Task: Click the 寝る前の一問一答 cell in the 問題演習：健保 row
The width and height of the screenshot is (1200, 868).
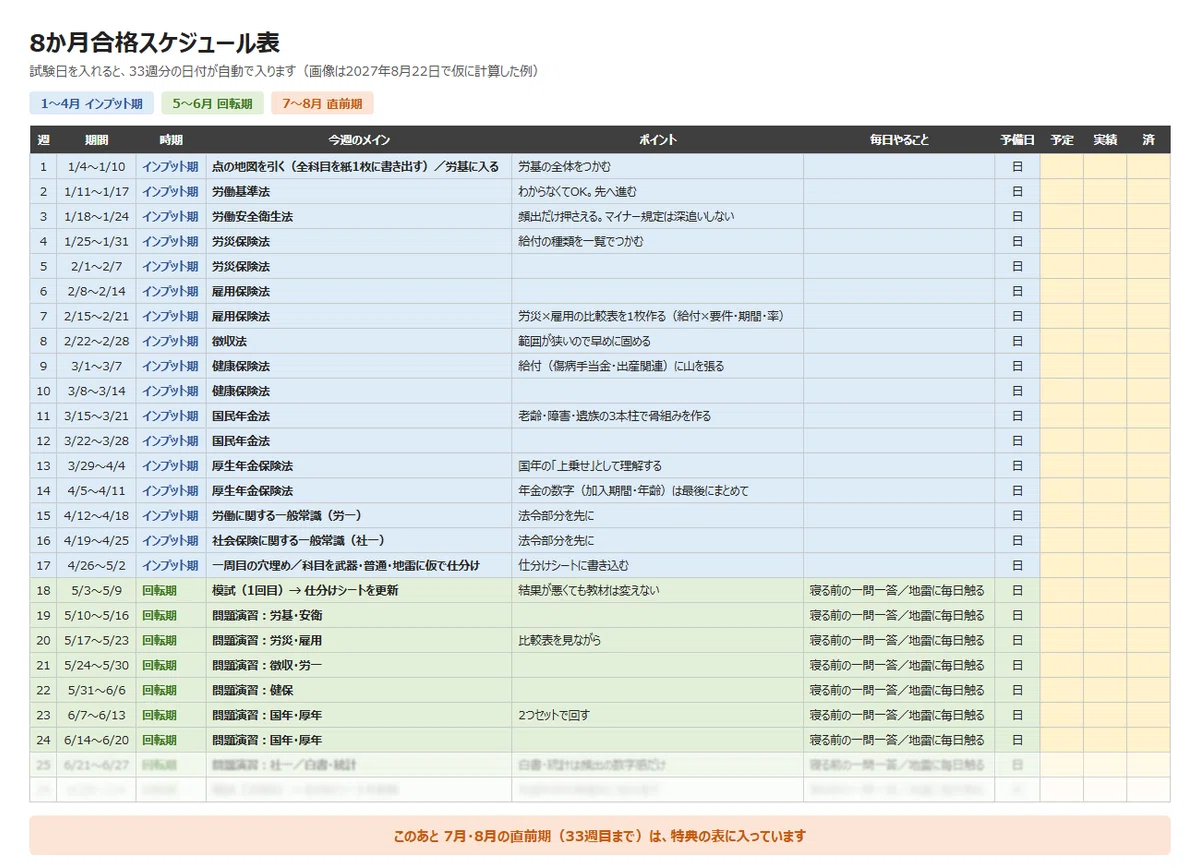Action: click(899, 690)
